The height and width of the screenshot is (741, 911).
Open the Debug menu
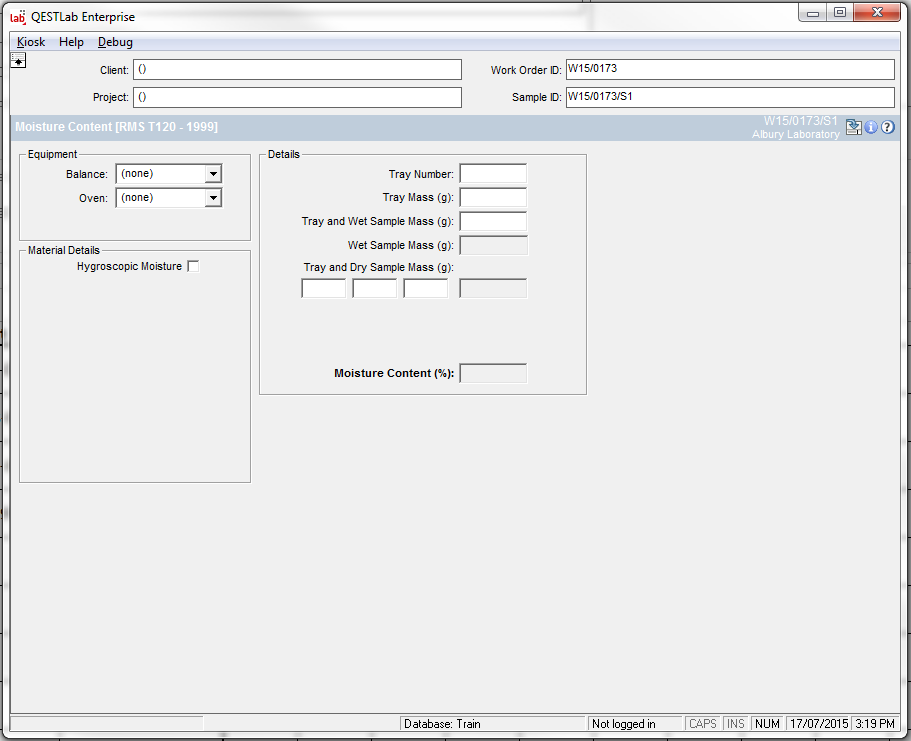coord(115,42)
